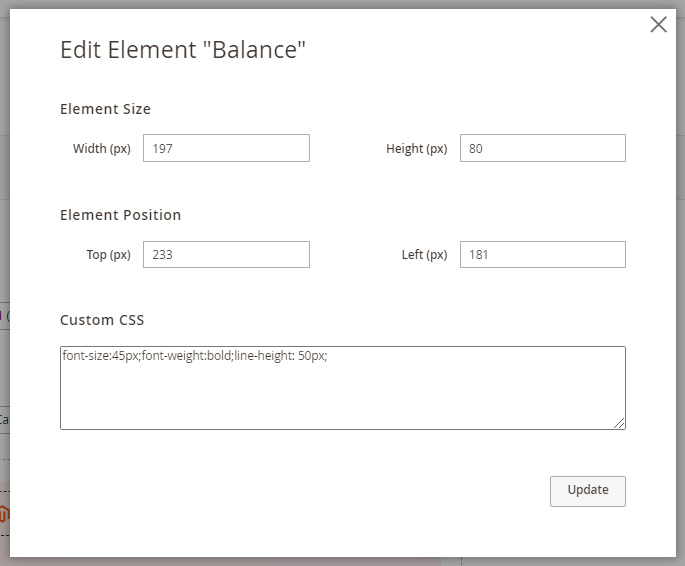Select the Top (px) input field

point(226,254)
